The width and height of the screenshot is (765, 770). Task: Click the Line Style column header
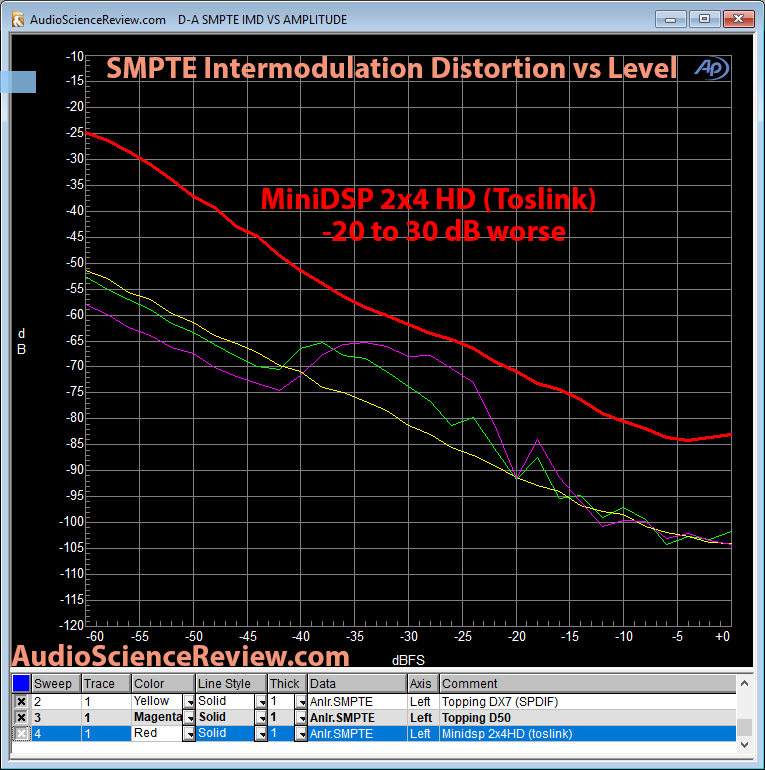click(232, 683)
